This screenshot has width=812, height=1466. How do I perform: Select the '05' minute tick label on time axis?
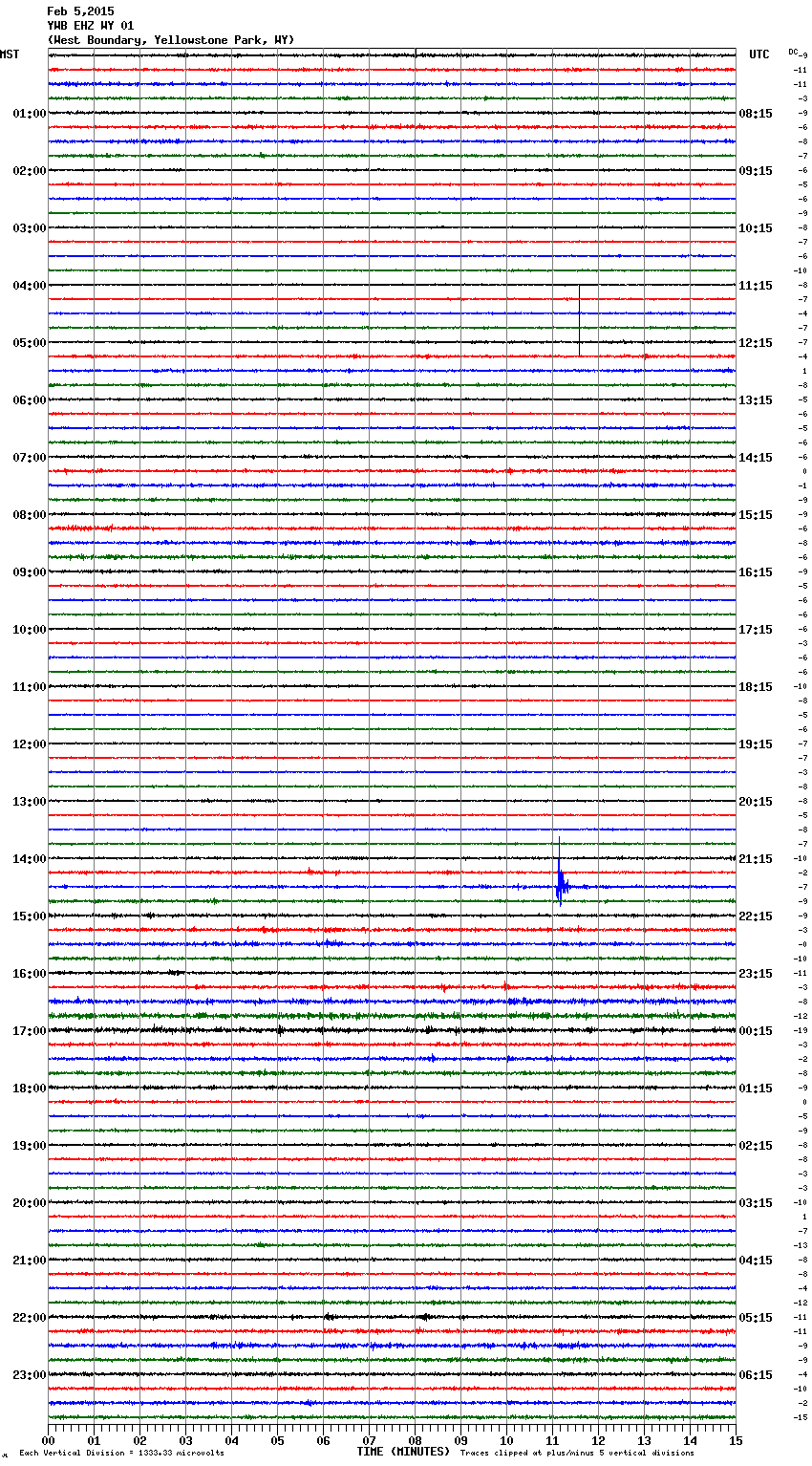tap(277, 1440)
